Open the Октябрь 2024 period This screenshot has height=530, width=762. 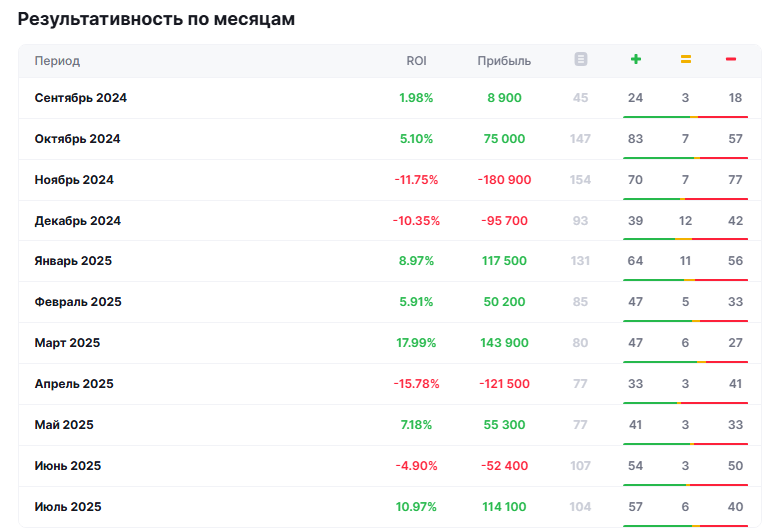pos(77,139)
